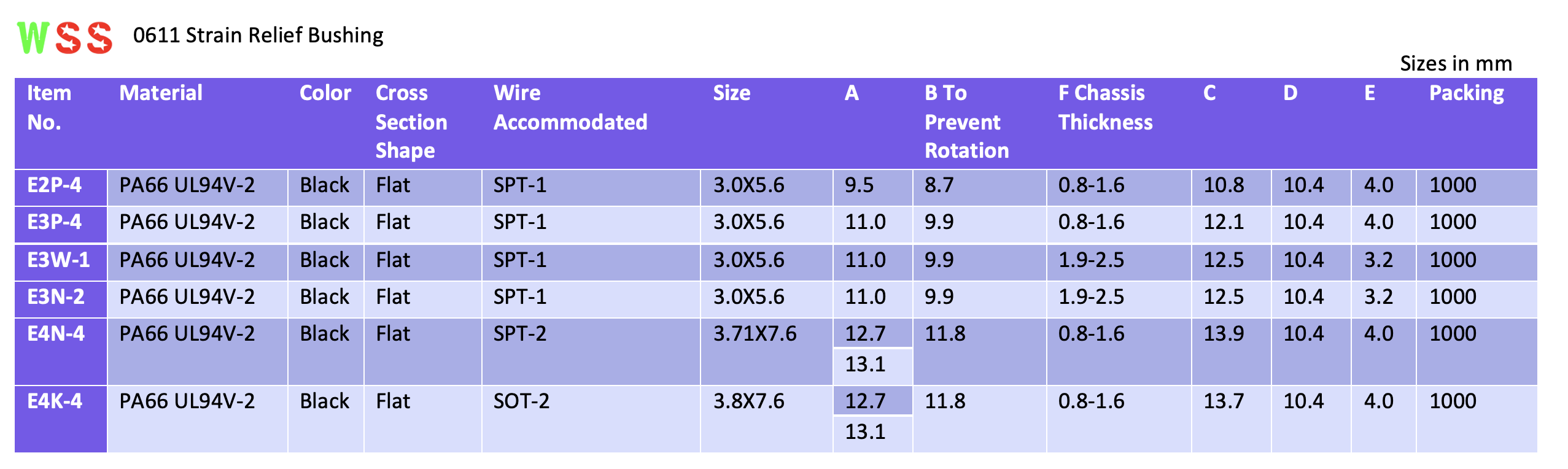Select the 'B To Prevent Rotation' header
The height and width of the screenshot is (469, 1568).
tap(966, 122)
